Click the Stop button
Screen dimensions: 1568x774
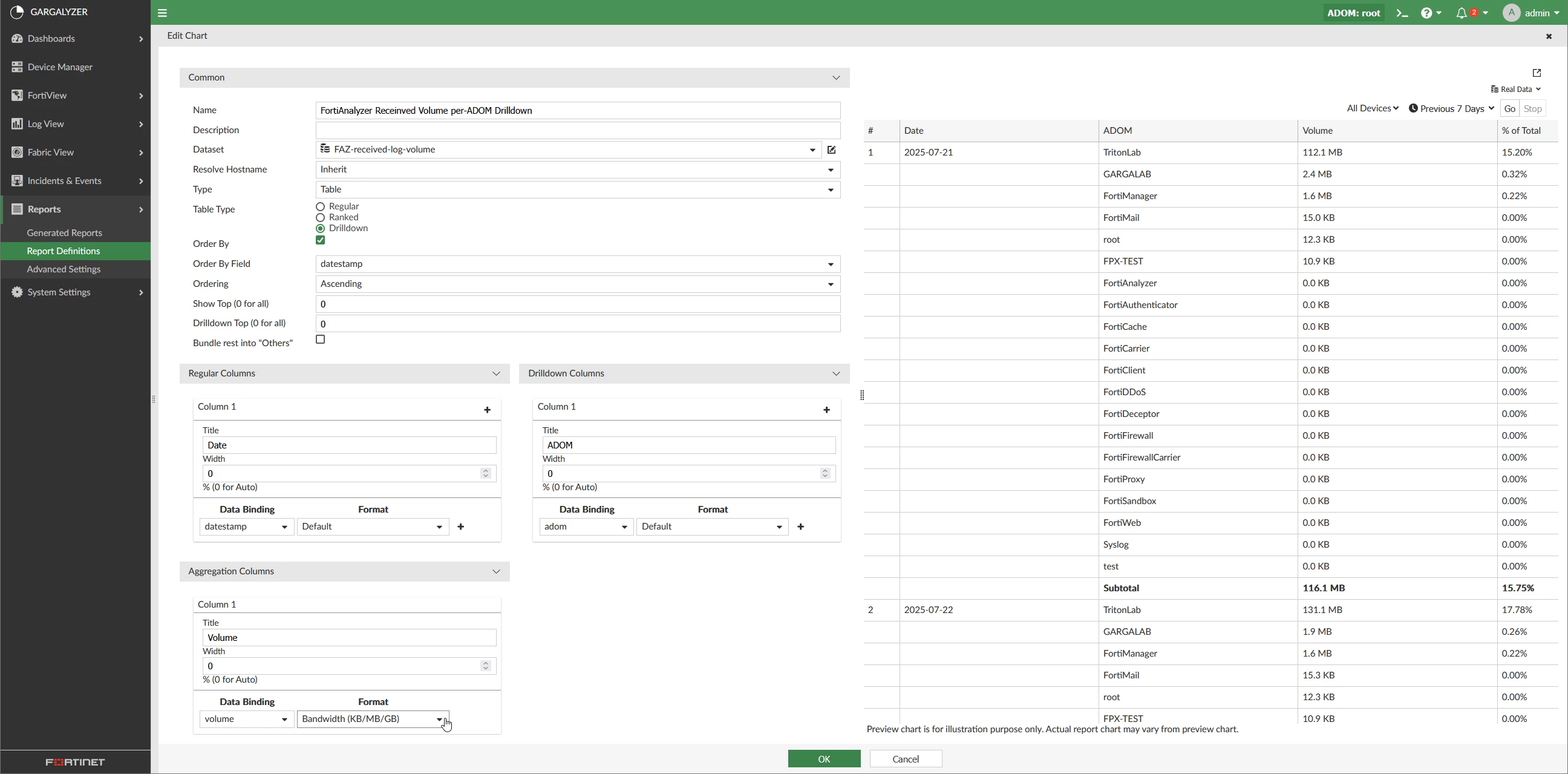pyautogui.click(x=1533, y=108)
